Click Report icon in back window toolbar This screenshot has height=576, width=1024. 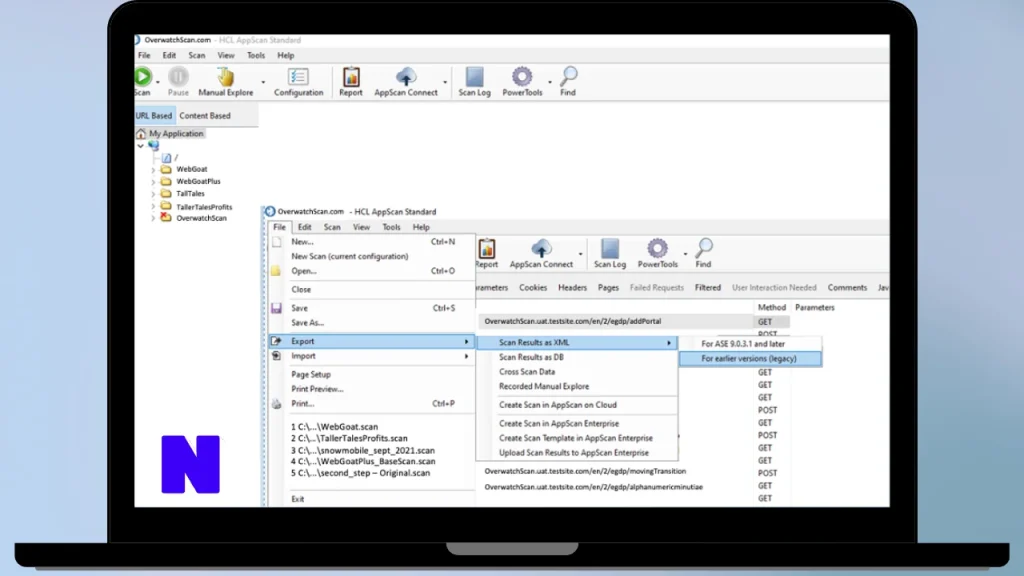(351, 77)
